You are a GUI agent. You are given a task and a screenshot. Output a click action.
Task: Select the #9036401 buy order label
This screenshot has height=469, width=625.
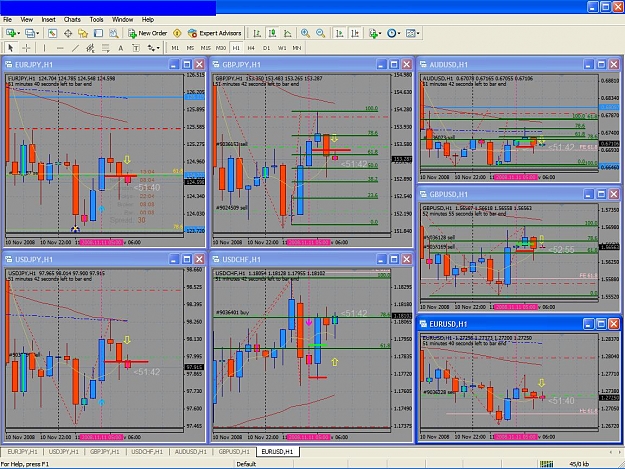pyautogui.click(x=232, y=313)
